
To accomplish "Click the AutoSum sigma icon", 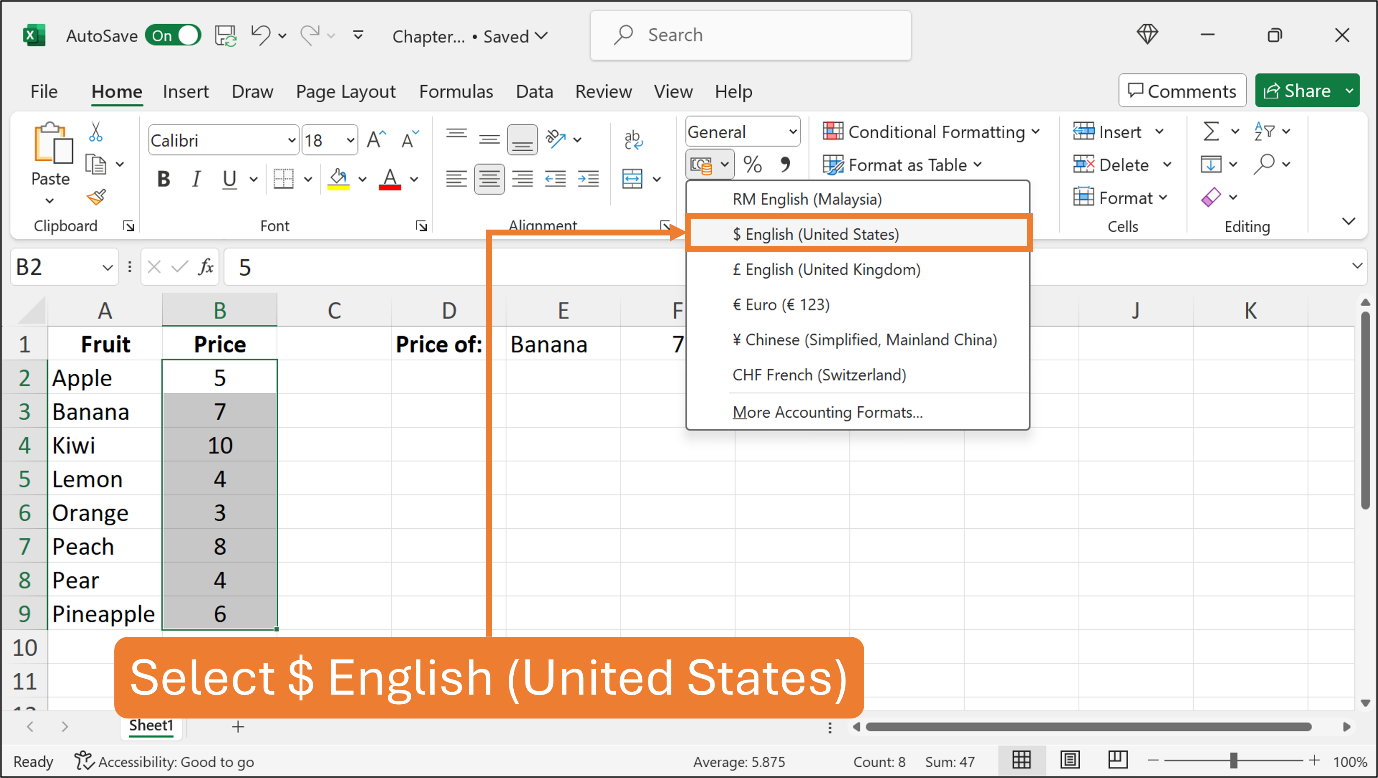I will pyautogui.click(x=1211, y=132).
